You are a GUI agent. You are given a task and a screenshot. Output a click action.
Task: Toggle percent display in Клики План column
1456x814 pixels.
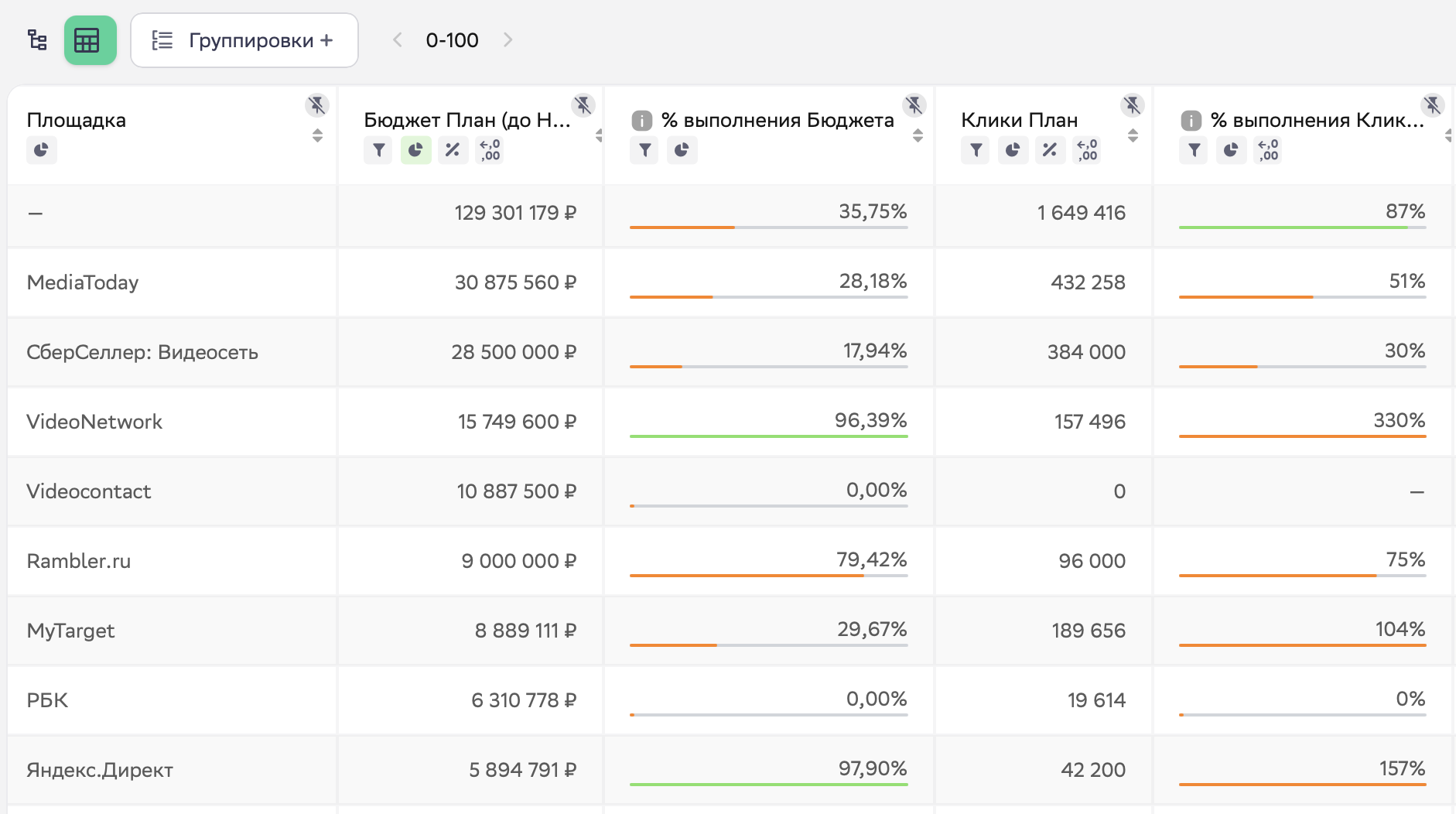click(x=1050, y=150)
